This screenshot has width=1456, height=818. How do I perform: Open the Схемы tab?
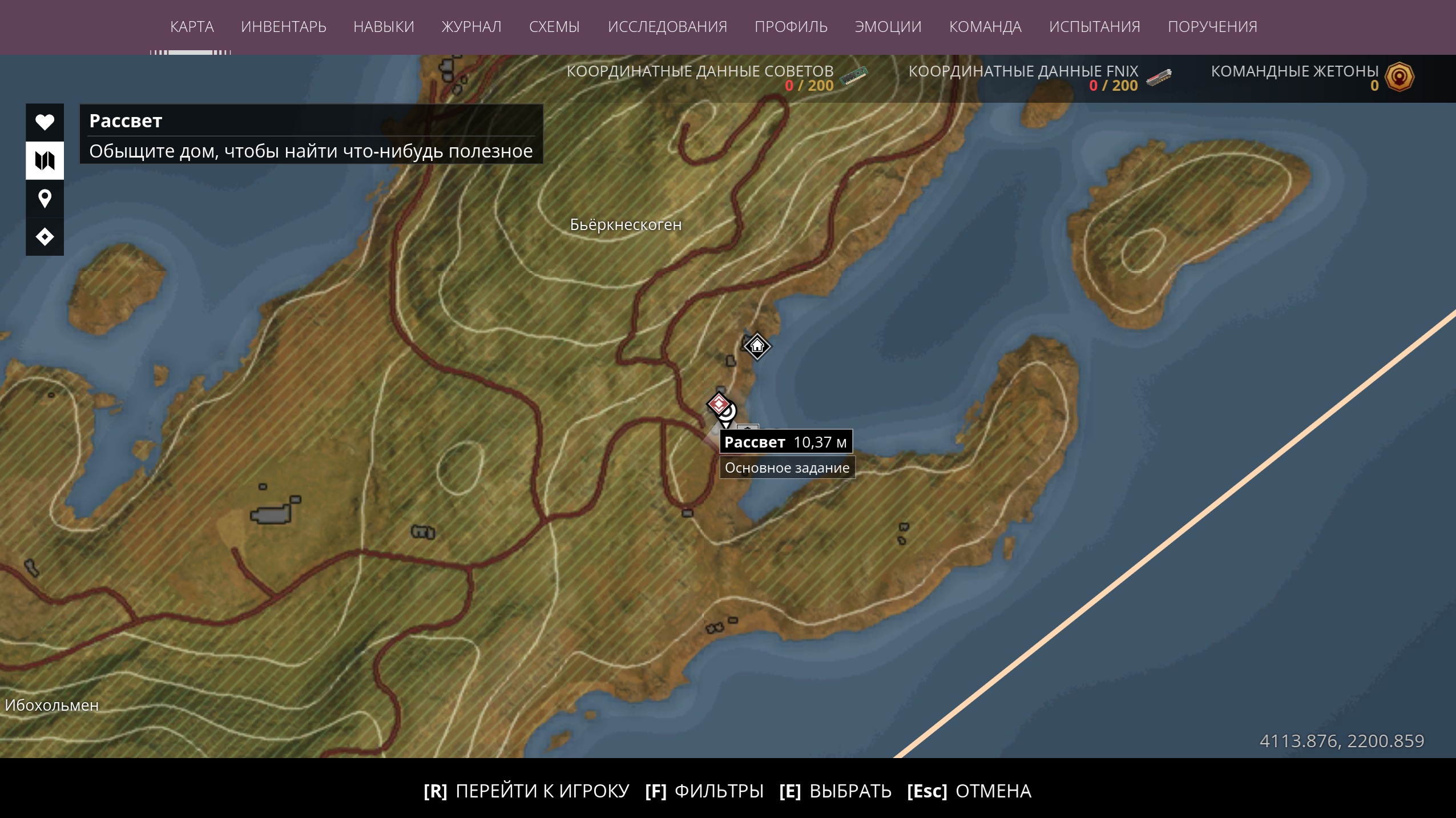tap(554, 27)
